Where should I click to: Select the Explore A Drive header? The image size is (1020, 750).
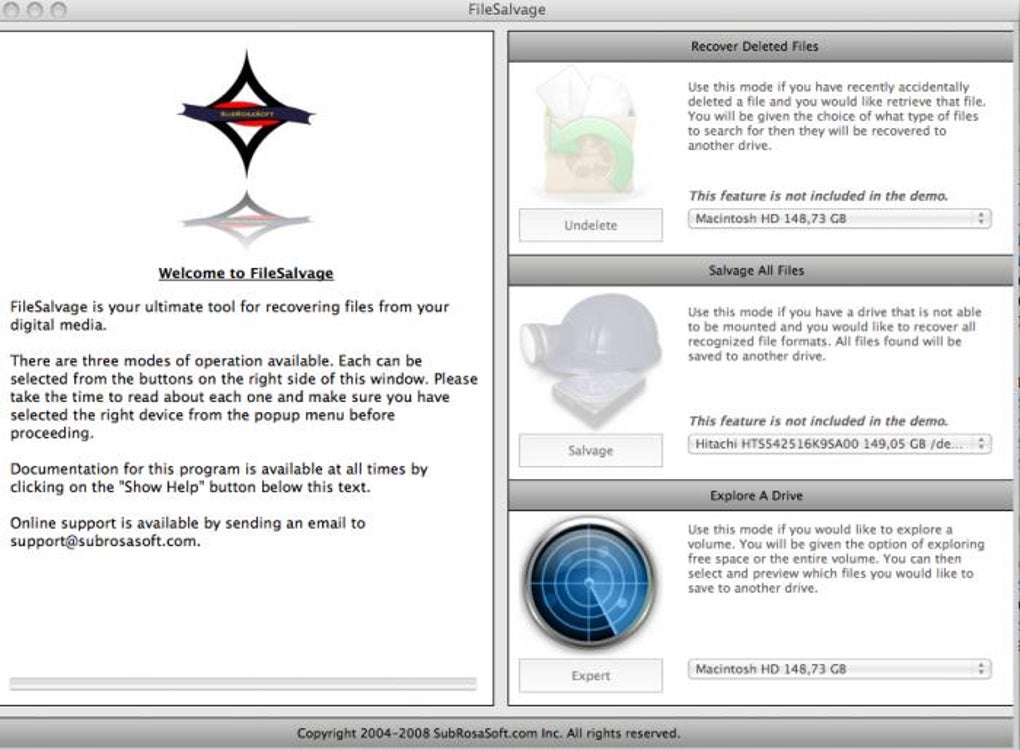tap(760, 496)
